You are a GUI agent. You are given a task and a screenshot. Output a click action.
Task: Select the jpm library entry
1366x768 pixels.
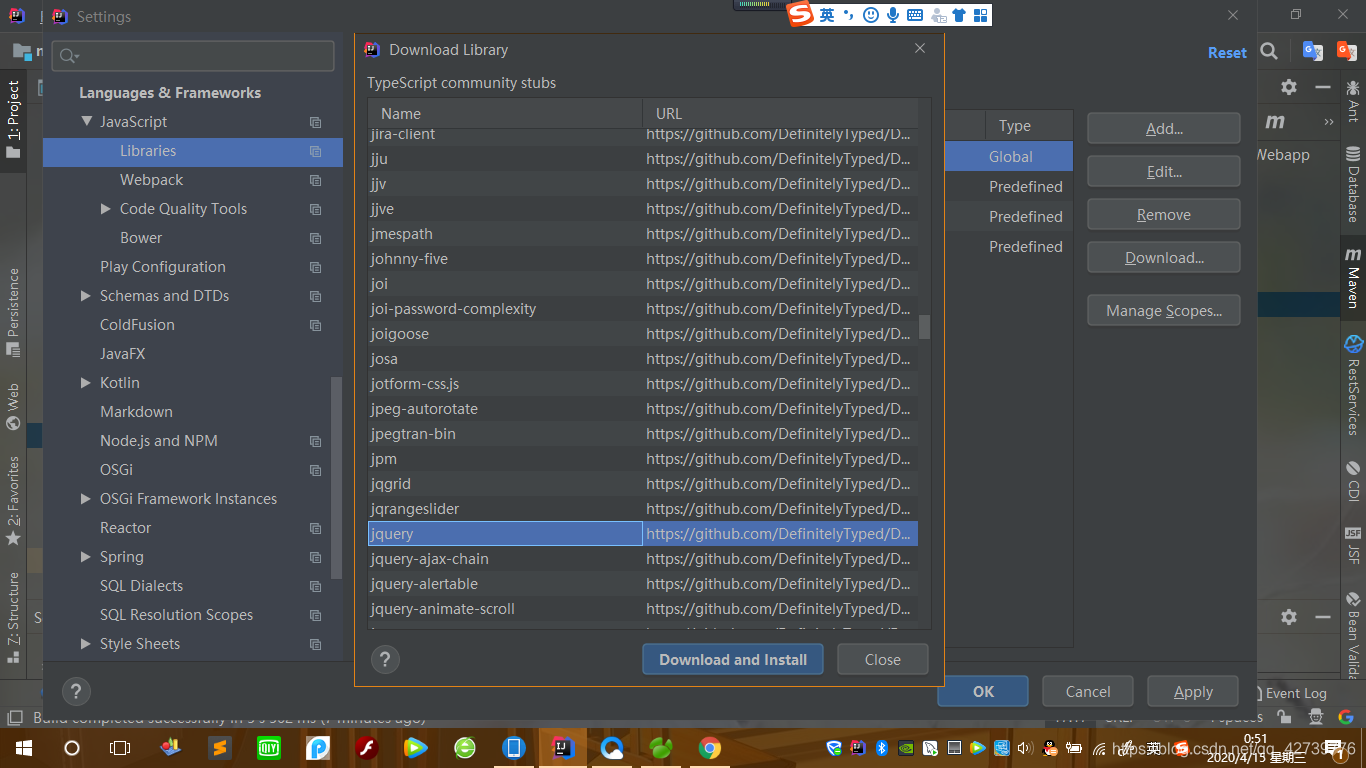(x=643, y=459)
